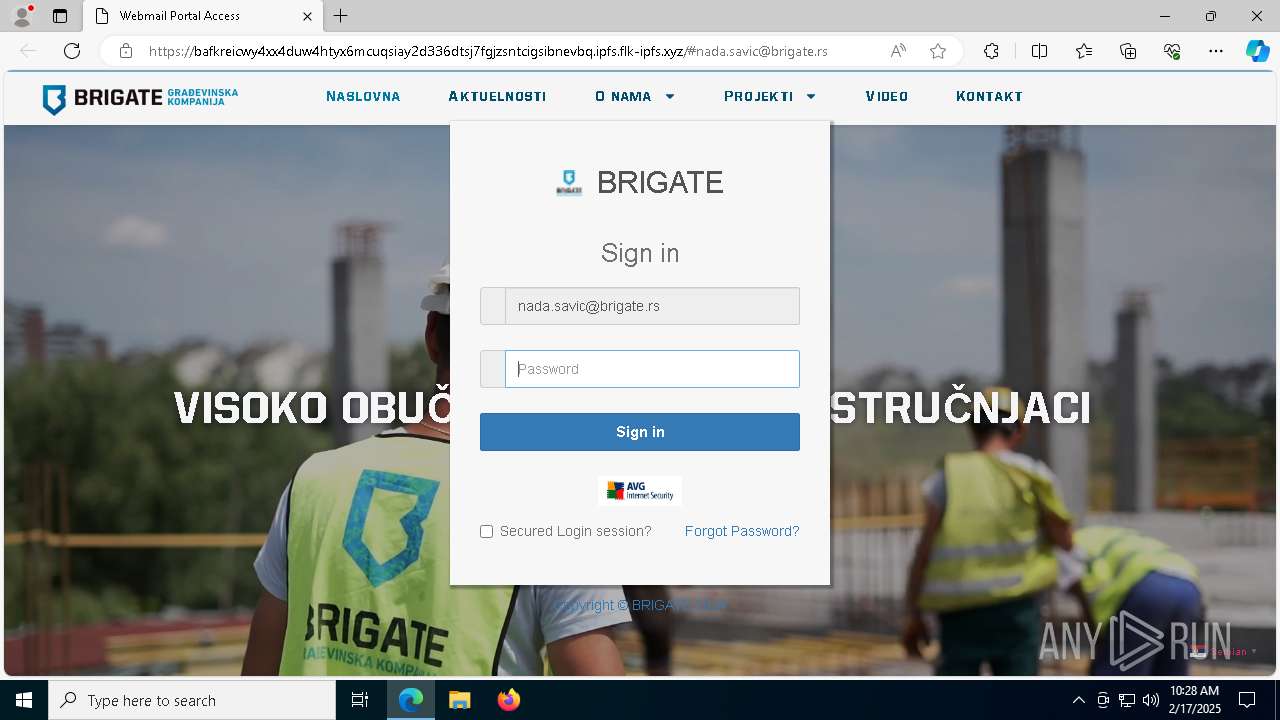Open the KONTAKT menu item
Image resolution: width=1280 pixels, height=720 pixels.
[989, 97]
